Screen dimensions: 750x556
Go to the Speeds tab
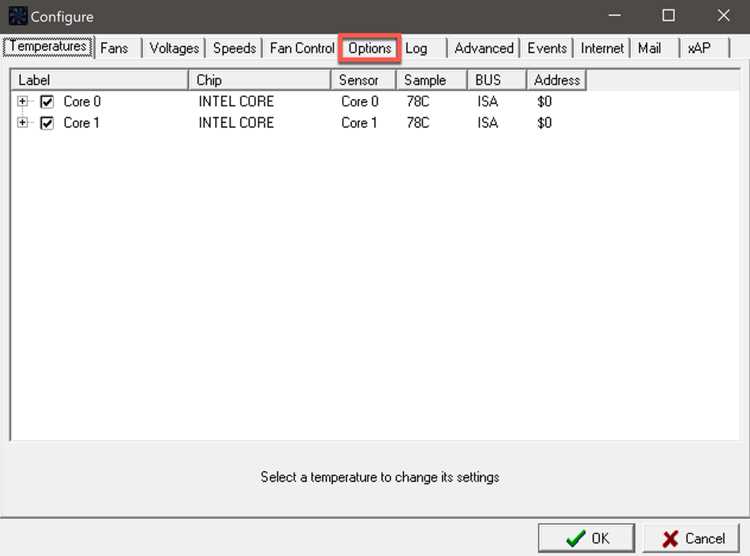(x=234, y=48)
